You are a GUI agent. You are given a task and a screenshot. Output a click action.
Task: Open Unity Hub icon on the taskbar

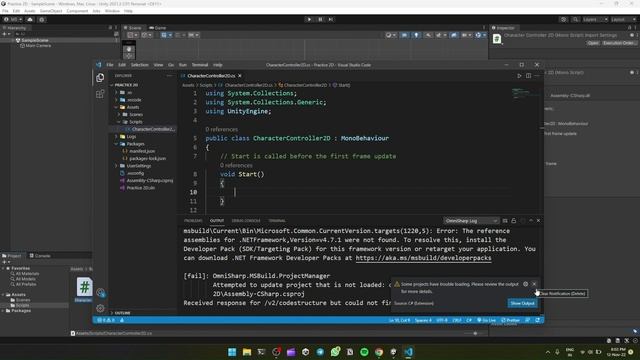306,352
